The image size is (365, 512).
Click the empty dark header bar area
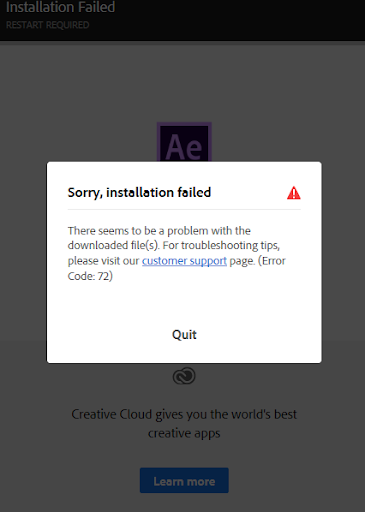[x=240, y=20]
